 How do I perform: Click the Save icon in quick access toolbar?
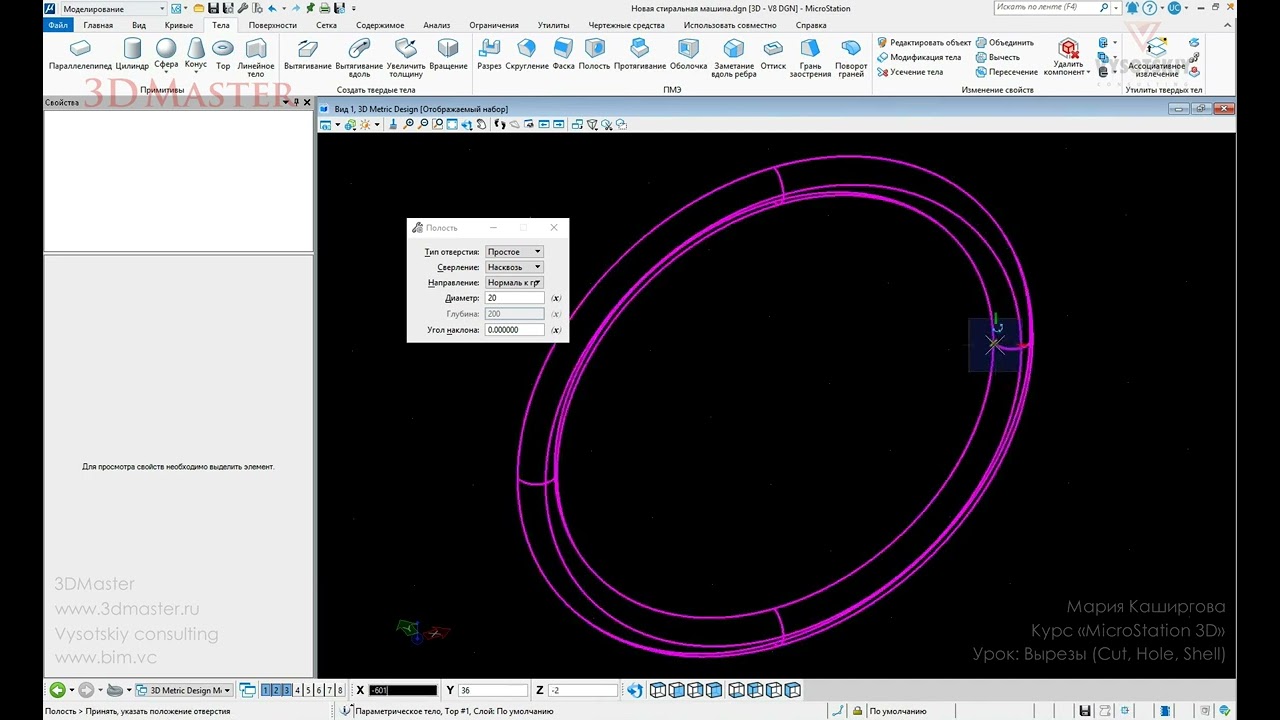[x=213, y=8]
